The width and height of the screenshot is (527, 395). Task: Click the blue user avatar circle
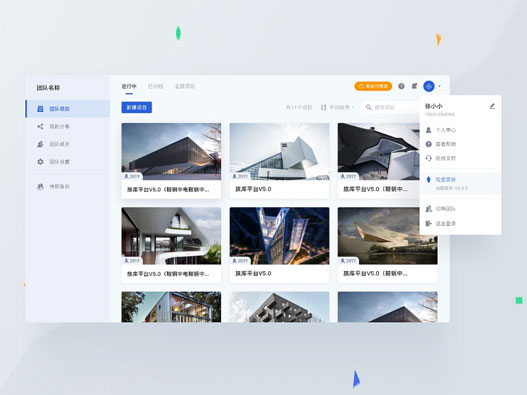(x=429, y=86)
